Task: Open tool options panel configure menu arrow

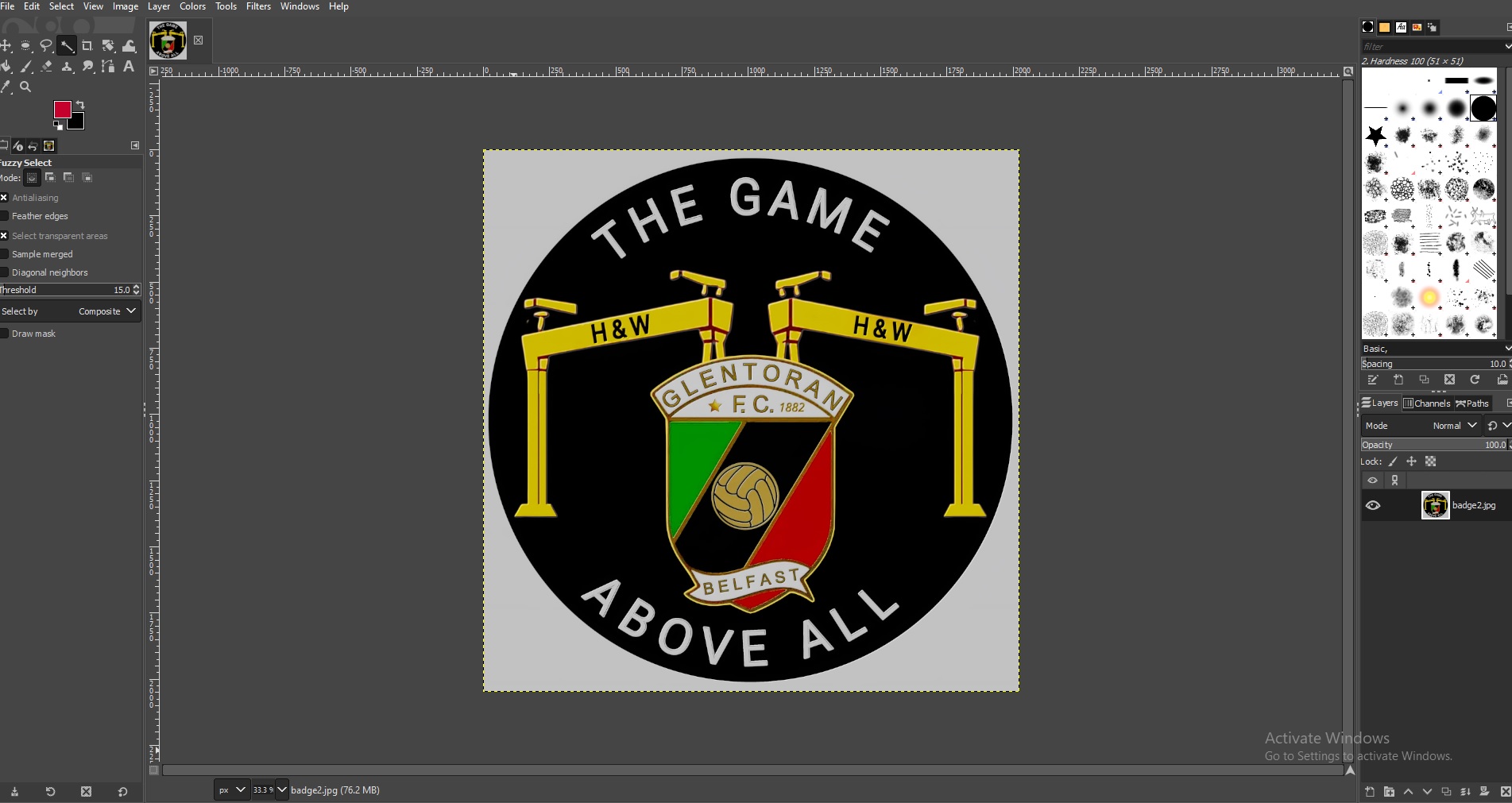Action: (x=135, y=145)
